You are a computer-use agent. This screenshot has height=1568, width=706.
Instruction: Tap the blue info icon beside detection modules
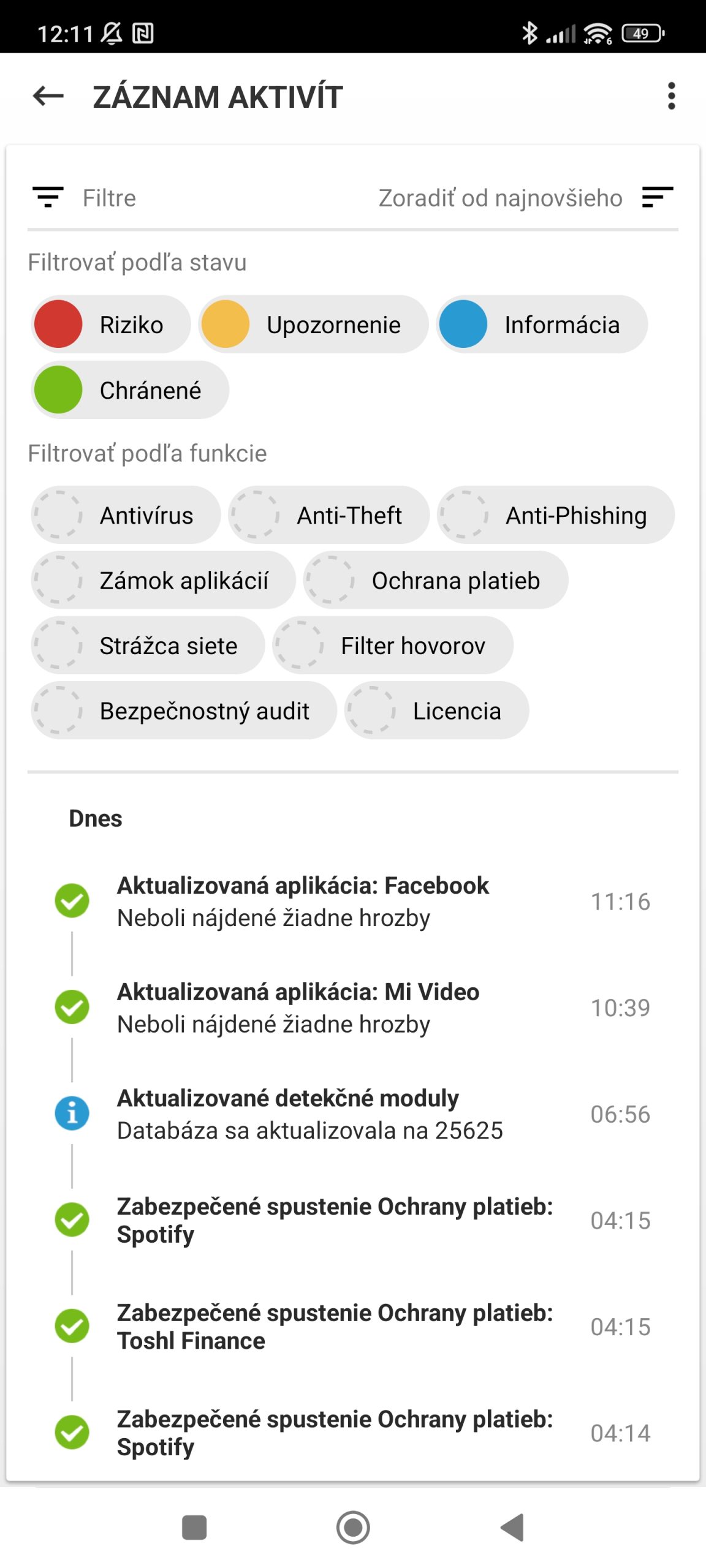(72, 1114)
